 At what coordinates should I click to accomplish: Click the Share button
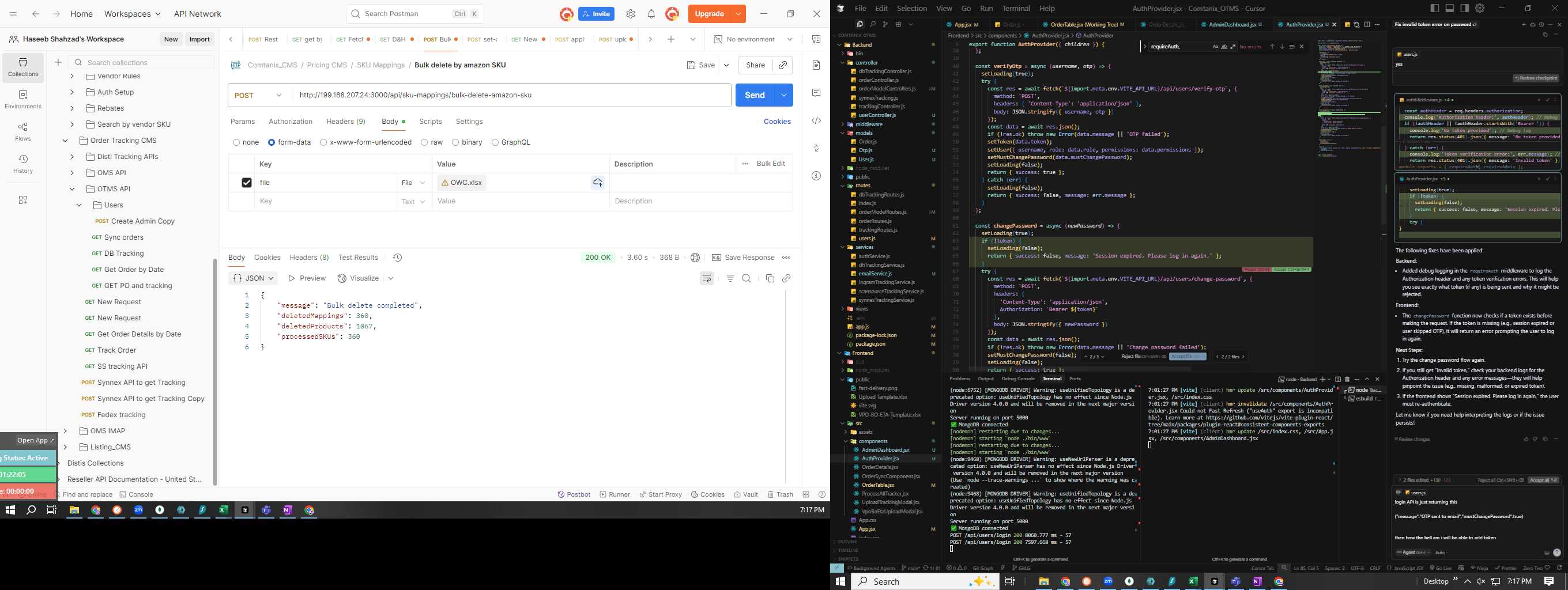[755, 65]
